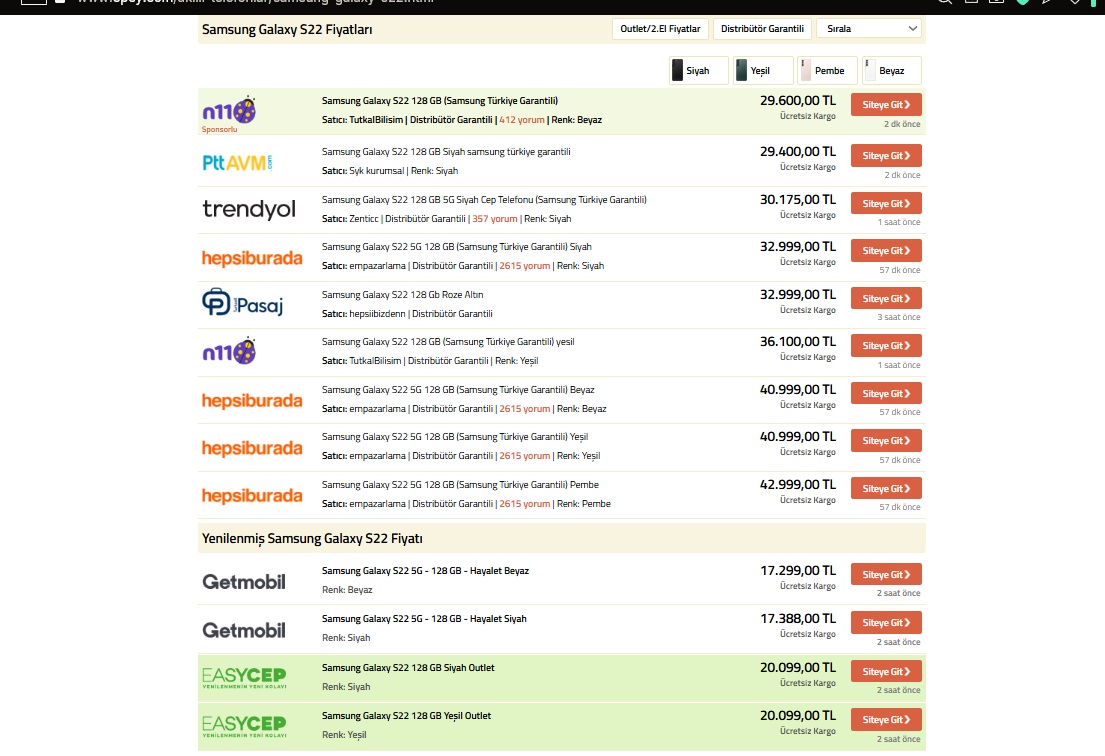This screenshot has width=1105, height=756.
Task: Click hepsiburada logo for Yeşil listing
Action: tap(252, 448)
